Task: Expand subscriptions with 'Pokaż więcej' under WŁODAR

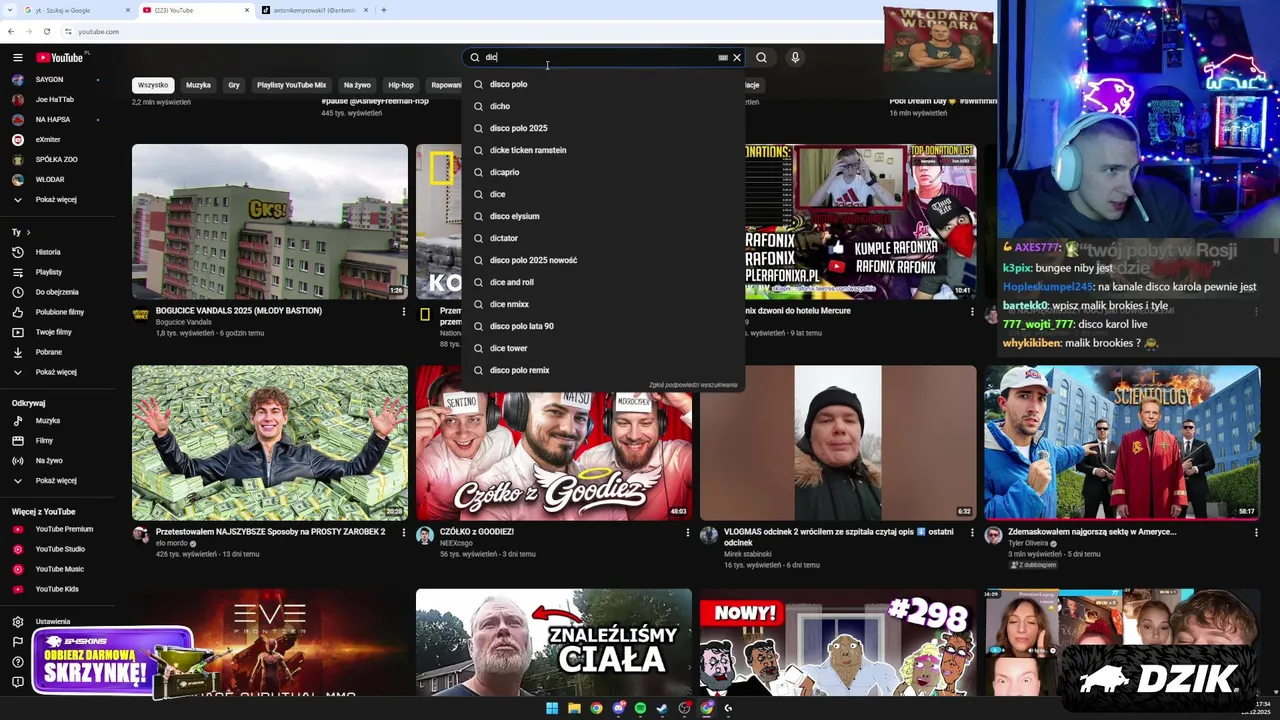Action: (x=56, y=199)
